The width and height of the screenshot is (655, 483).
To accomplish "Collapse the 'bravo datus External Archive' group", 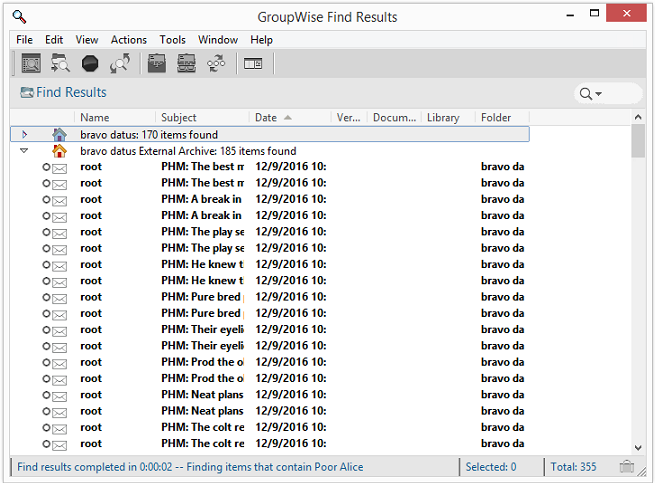I will [24, 151].
